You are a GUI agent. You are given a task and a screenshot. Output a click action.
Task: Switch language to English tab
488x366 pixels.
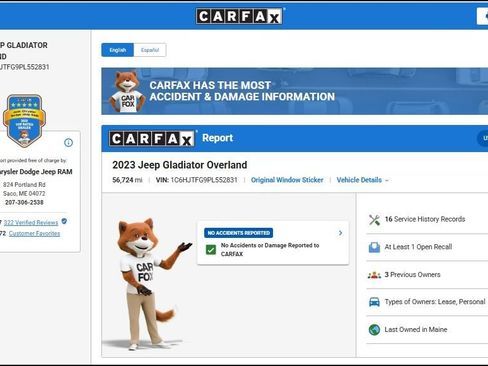(x=118, y=50)
